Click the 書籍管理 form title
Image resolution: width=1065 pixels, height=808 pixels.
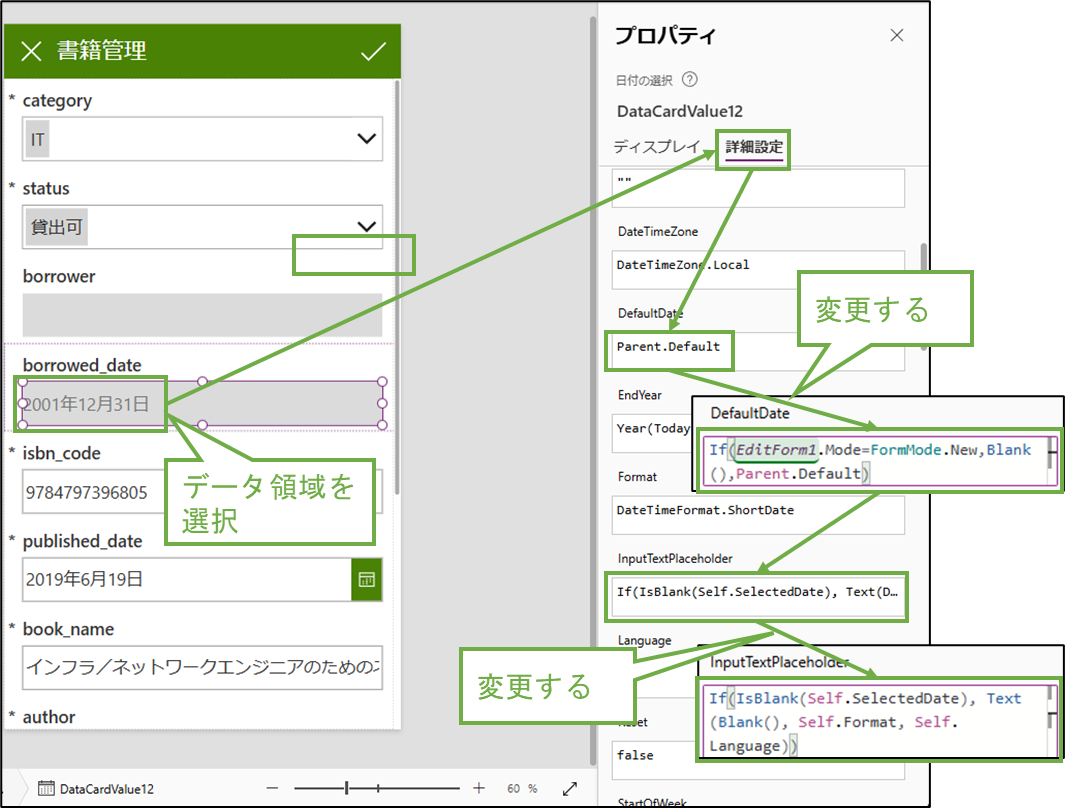coord(101,51)
